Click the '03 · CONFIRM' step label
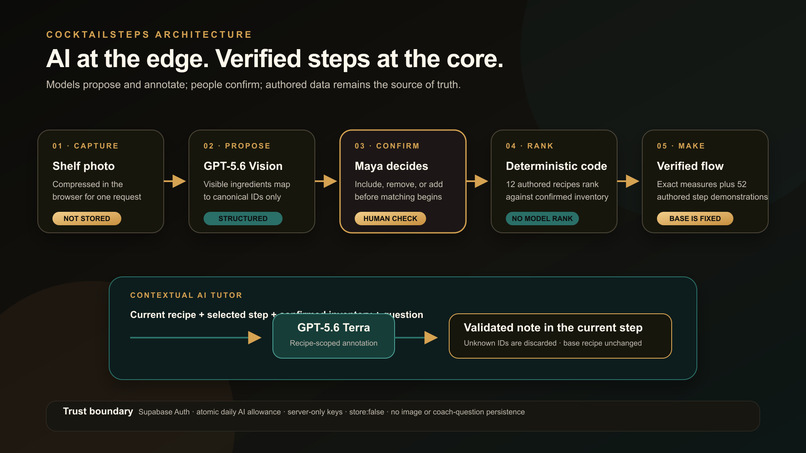Image resolution: width=806 pixels, height=453 pixels. [x=387, y=146]
